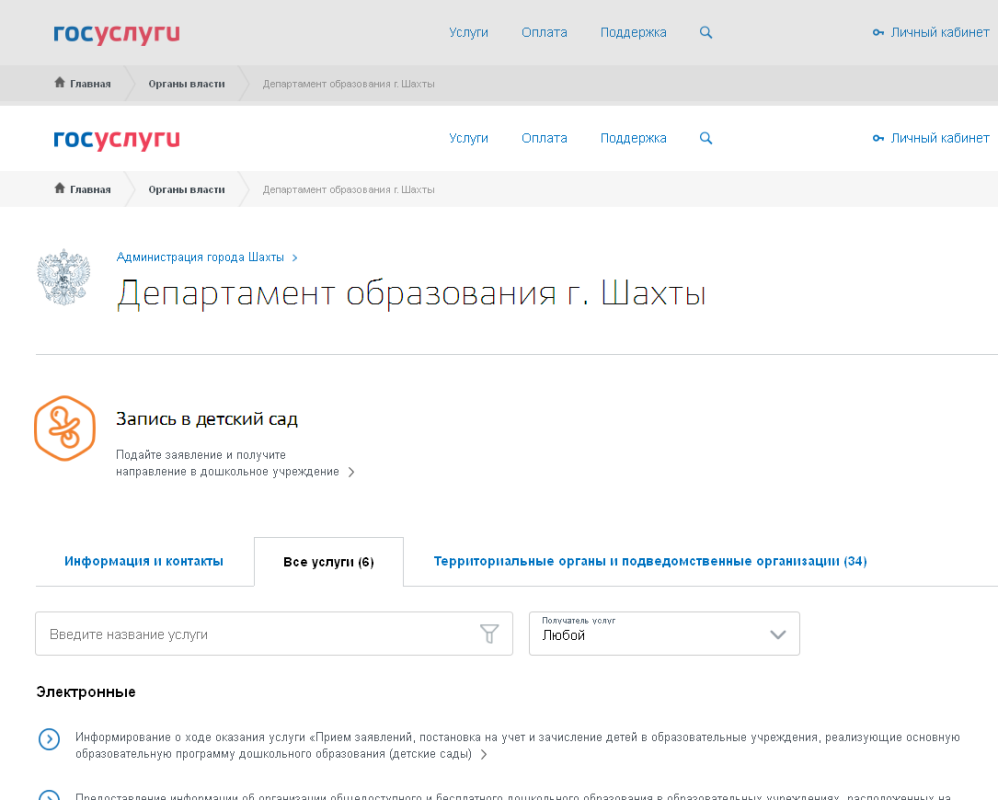
Task: Click the Russian coat of arms emblem
Action: pyautogui.click(x=64, y=277)
